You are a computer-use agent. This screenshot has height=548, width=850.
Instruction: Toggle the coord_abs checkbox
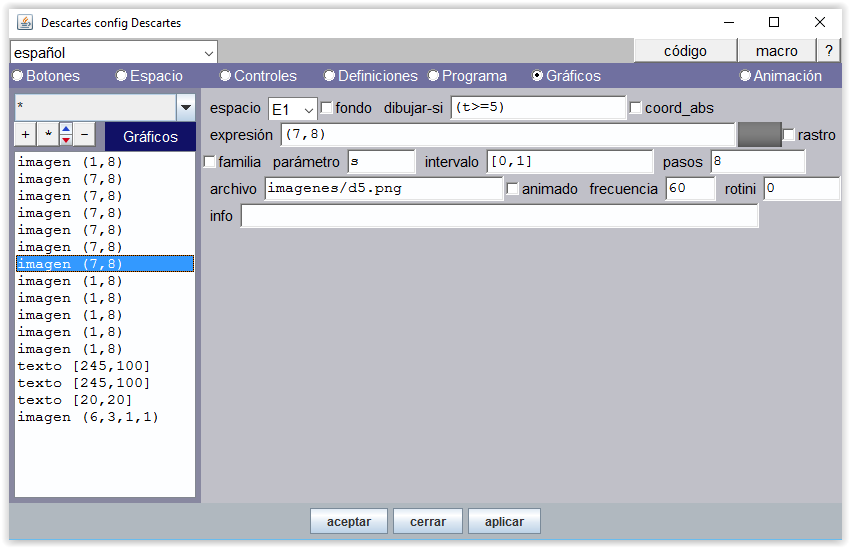tap(636, 108)
